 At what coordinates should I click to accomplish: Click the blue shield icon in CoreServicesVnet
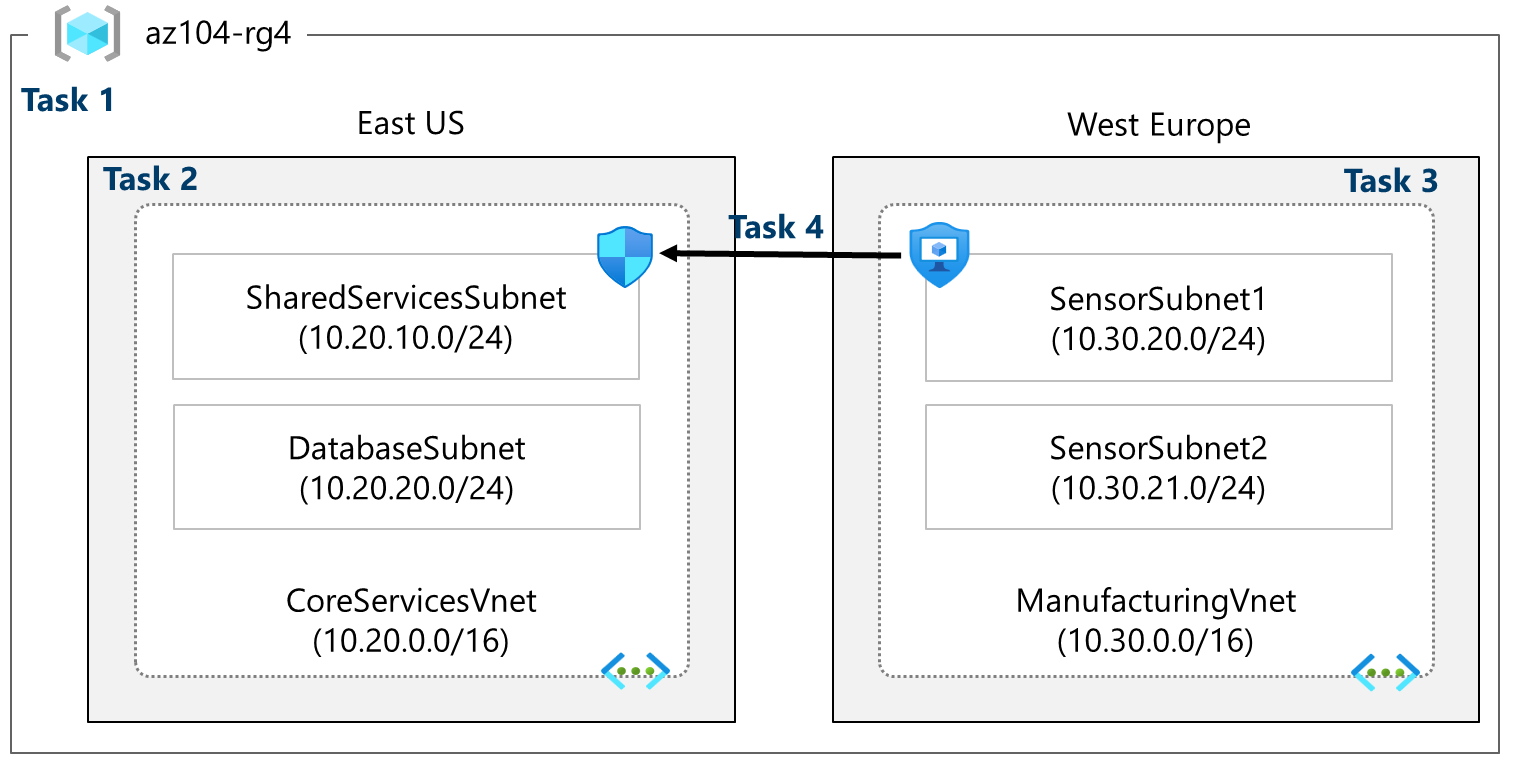point(625,257)
